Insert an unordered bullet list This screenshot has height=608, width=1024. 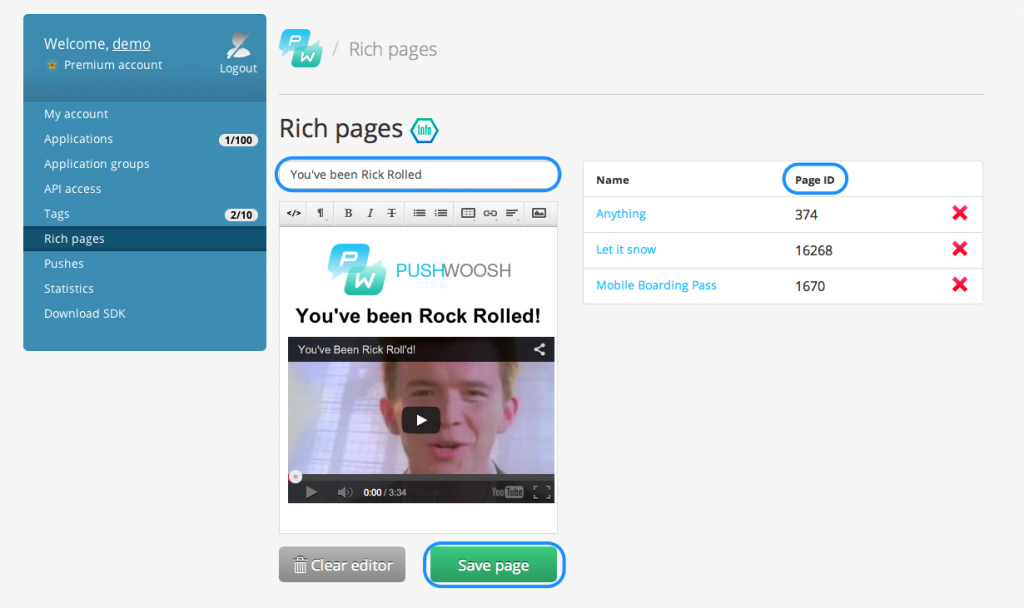tap(419, 213)
